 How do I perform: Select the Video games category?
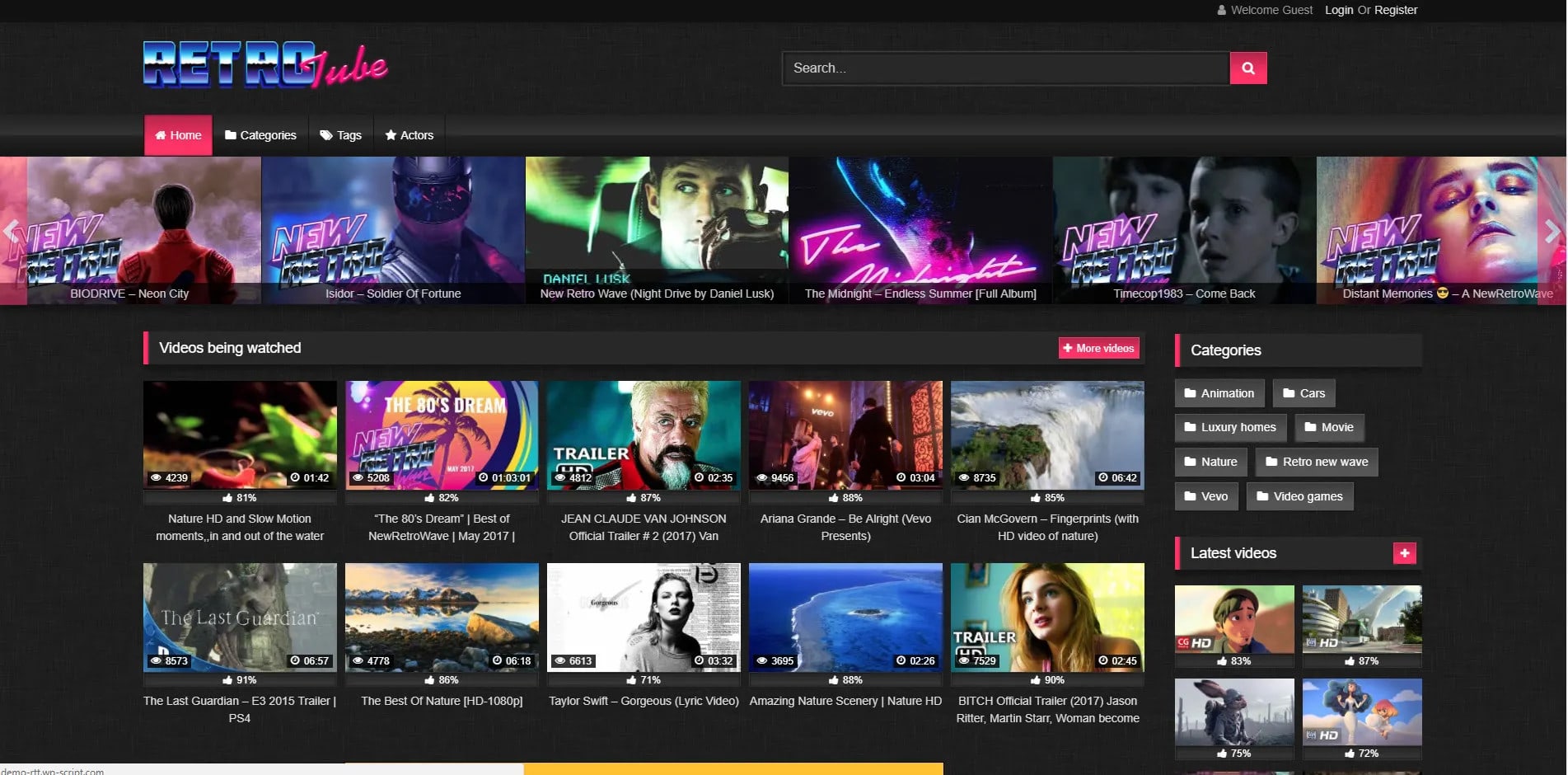1299,496
